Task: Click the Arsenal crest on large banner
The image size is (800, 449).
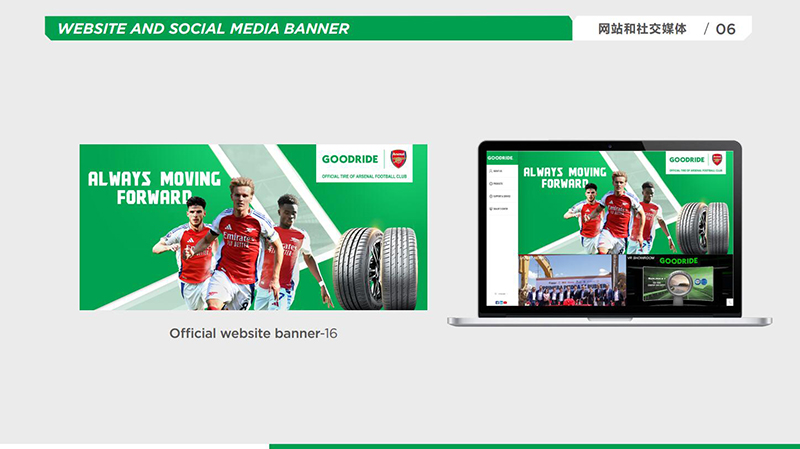Action: (x=398, y=159)
